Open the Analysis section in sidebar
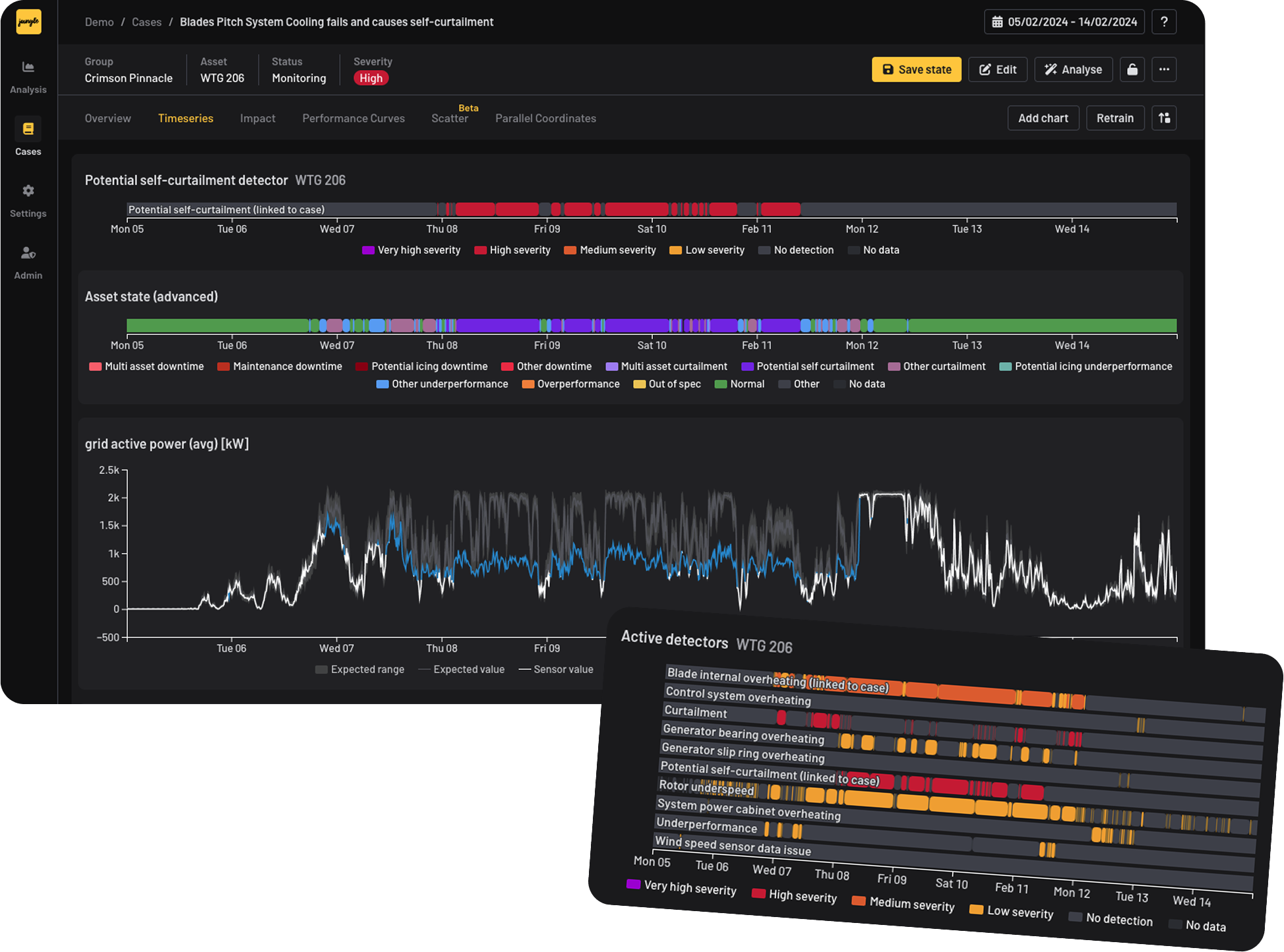The height and width of the screenshot is (952, 1284). tap(28, 77)
